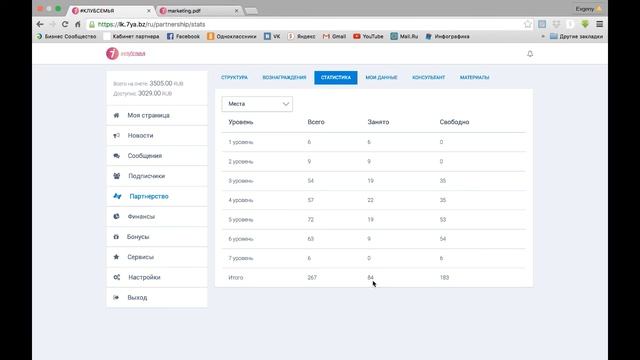Open Партнерство in the sidebar
The height and width of the screenshot is (360, 640).
pos(157,196)
